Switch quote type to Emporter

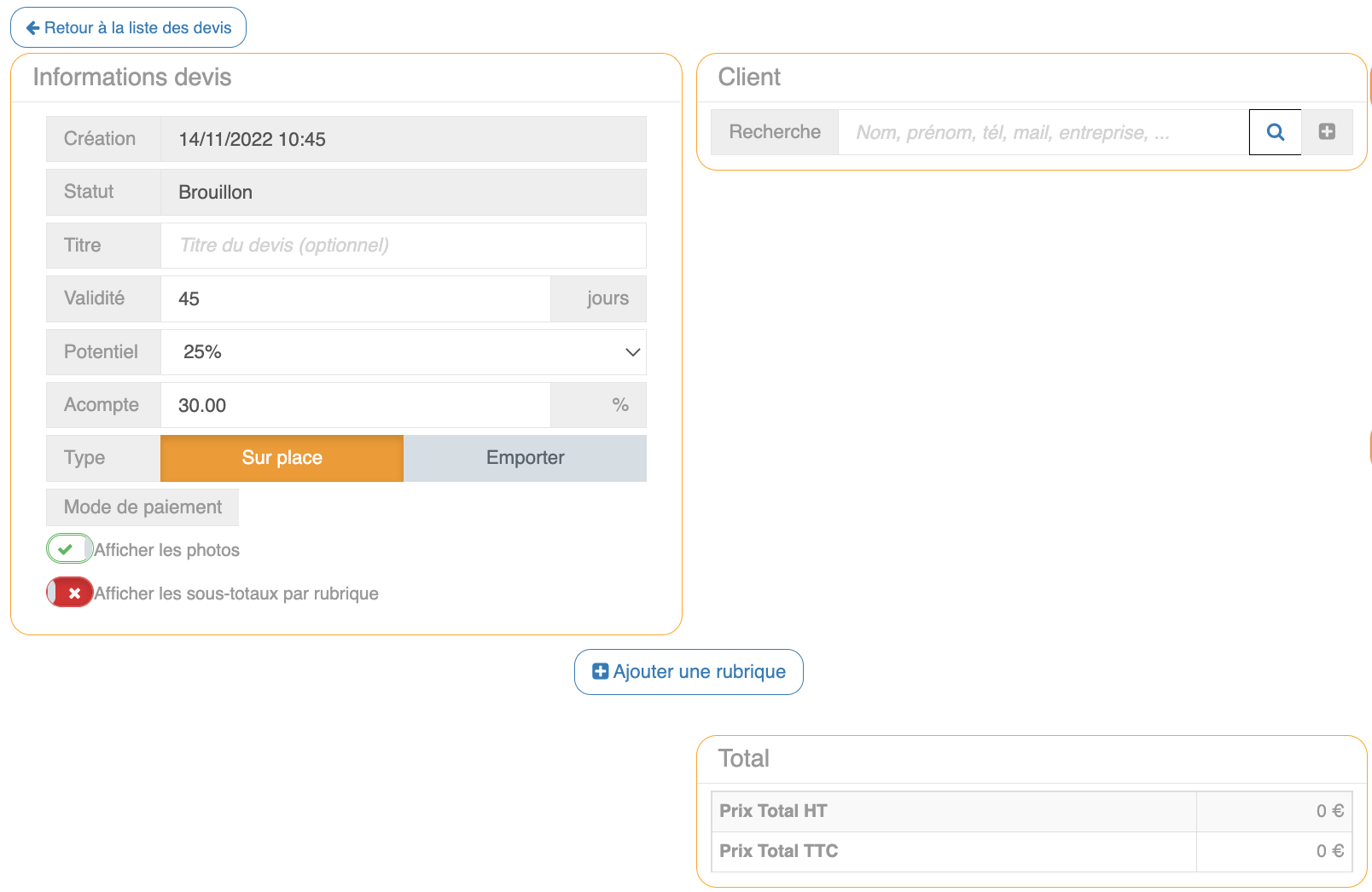(525, 458)
